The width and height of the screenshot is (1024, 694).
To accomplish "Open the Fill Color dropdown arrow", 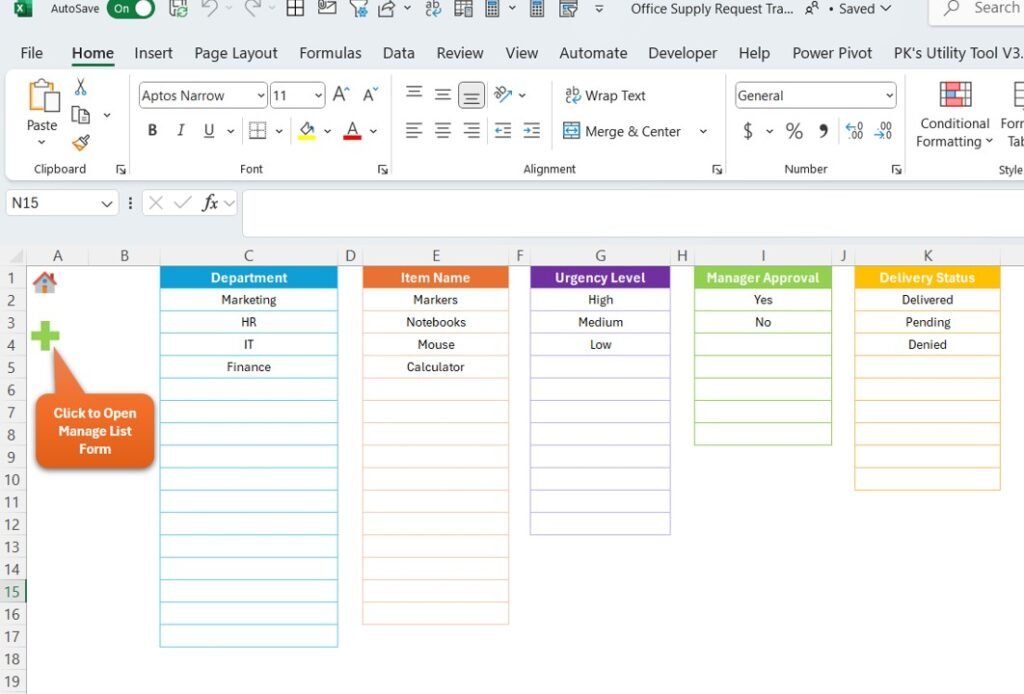I will pos(325,131).
